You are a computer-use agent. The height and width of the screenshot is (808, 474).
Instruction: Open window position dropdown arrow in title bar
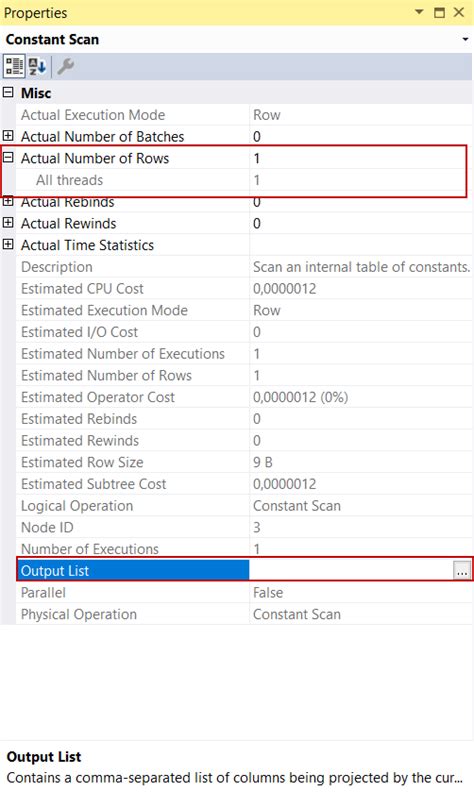point(419,12)
